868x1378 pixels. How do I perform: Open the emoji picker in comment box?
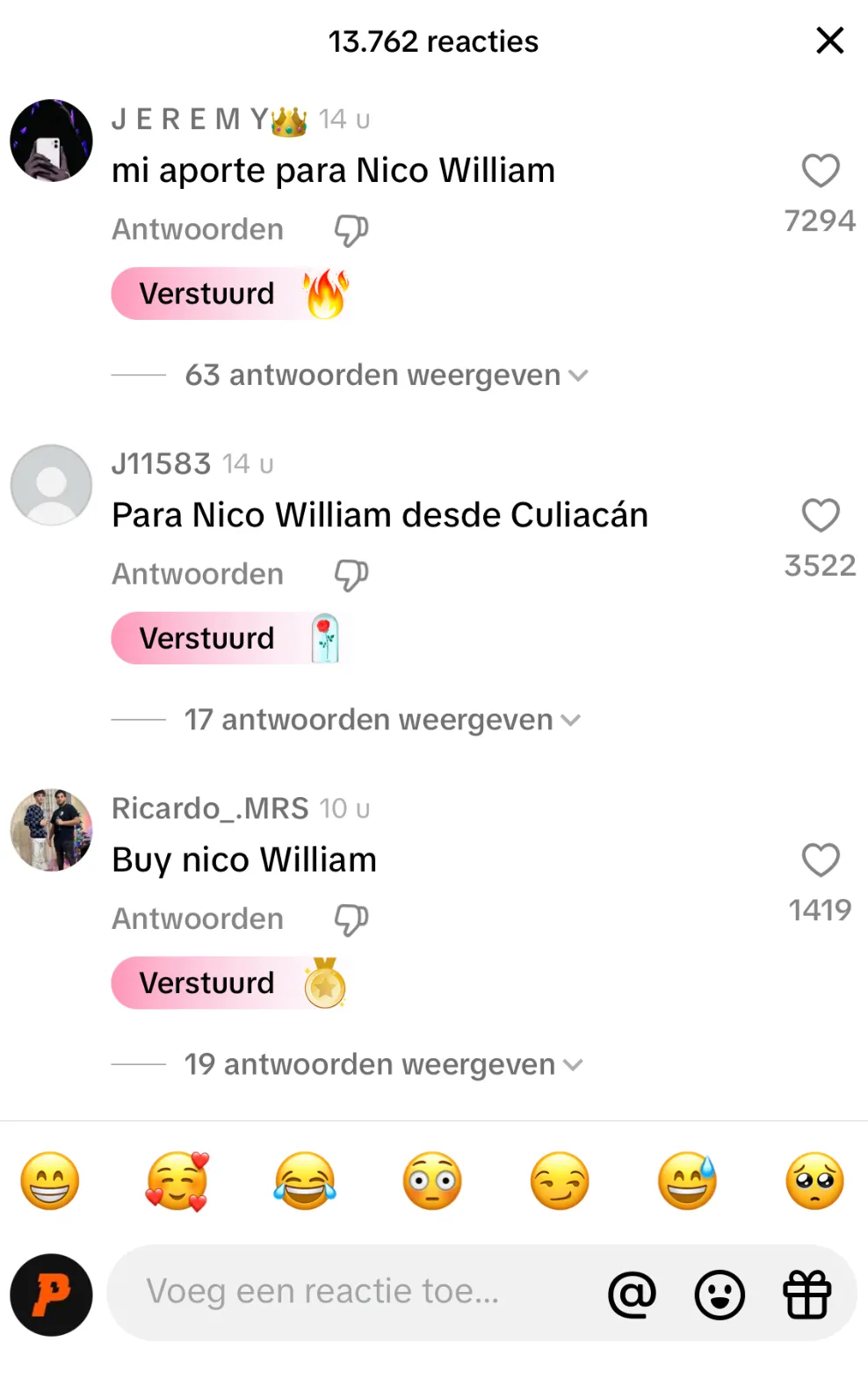tap(720, 1294)
